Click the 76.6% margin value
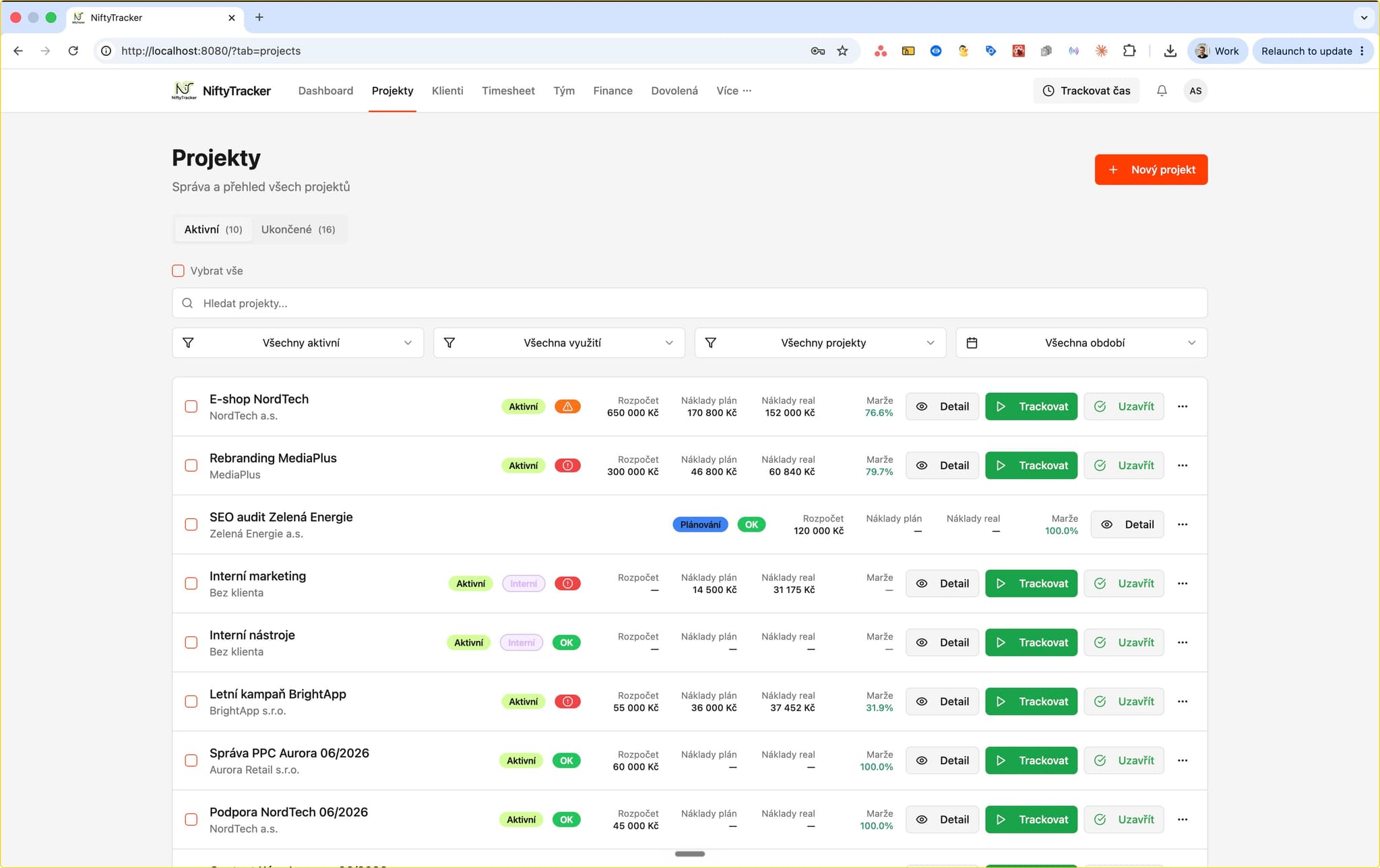This screenshot has height=868, width=1380. tap(879, 413)
